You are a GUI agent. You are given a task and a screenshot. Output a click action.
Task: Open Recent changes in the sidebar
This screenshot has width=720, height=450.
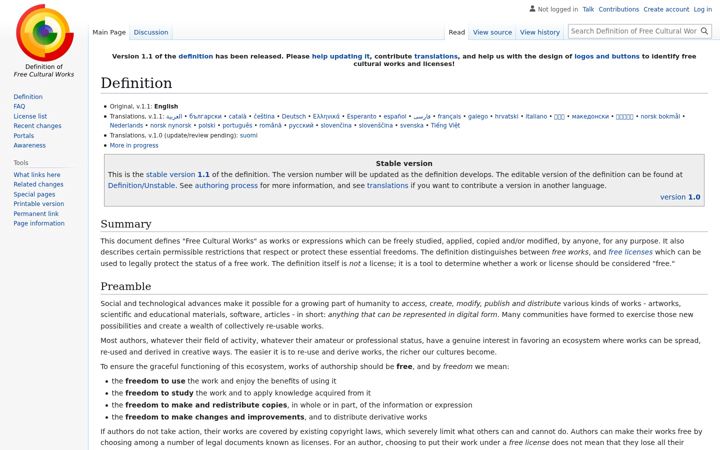37,125
